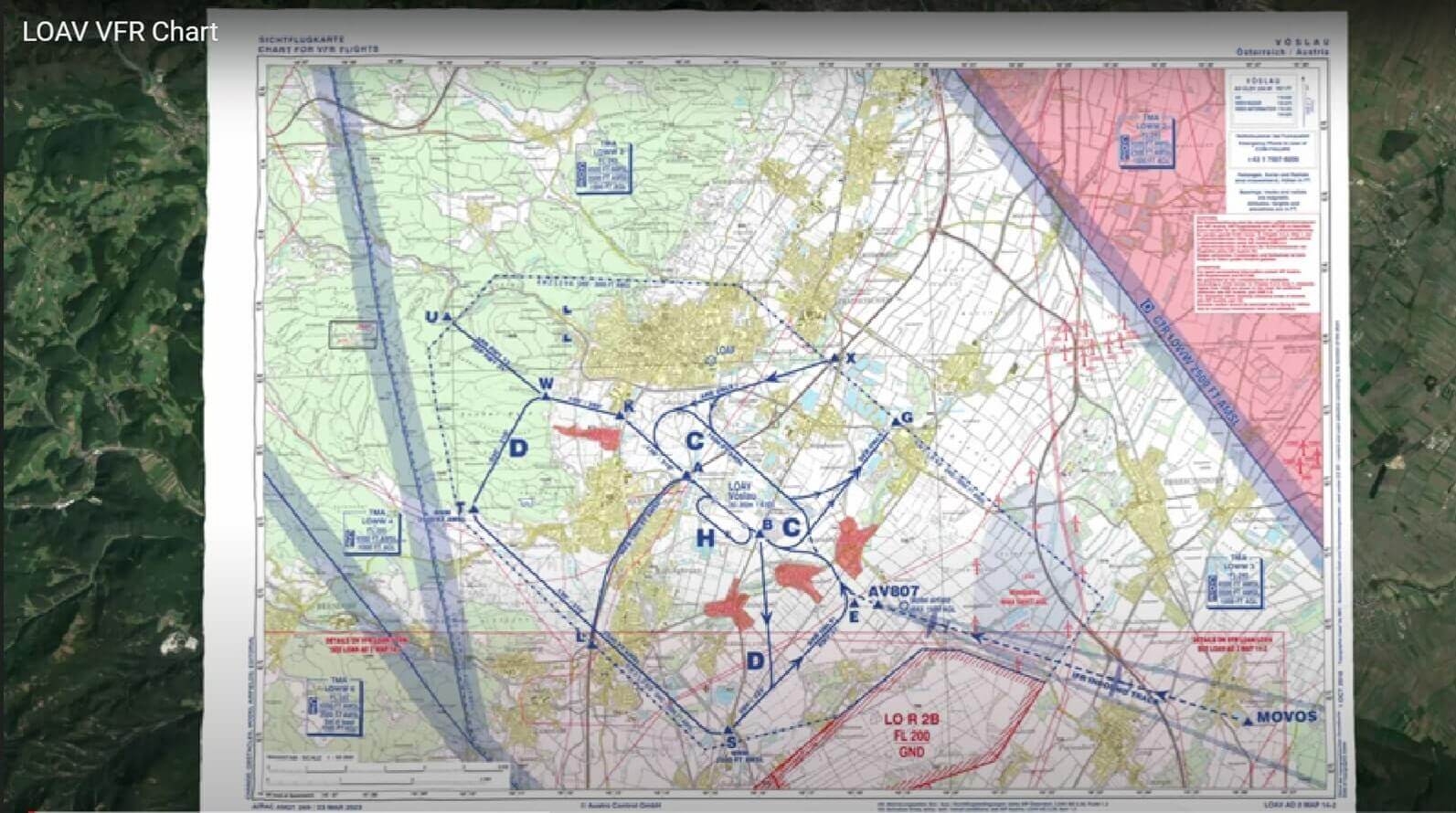Select waypoint marker G on the chart
Image resolution: width=1456 pixels, height=813 pixels.
point(897,420)
